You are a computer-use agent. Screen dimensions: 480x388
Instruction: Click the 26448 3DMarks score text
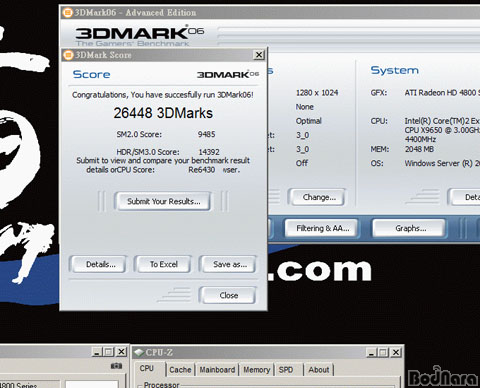coord(163,113)
